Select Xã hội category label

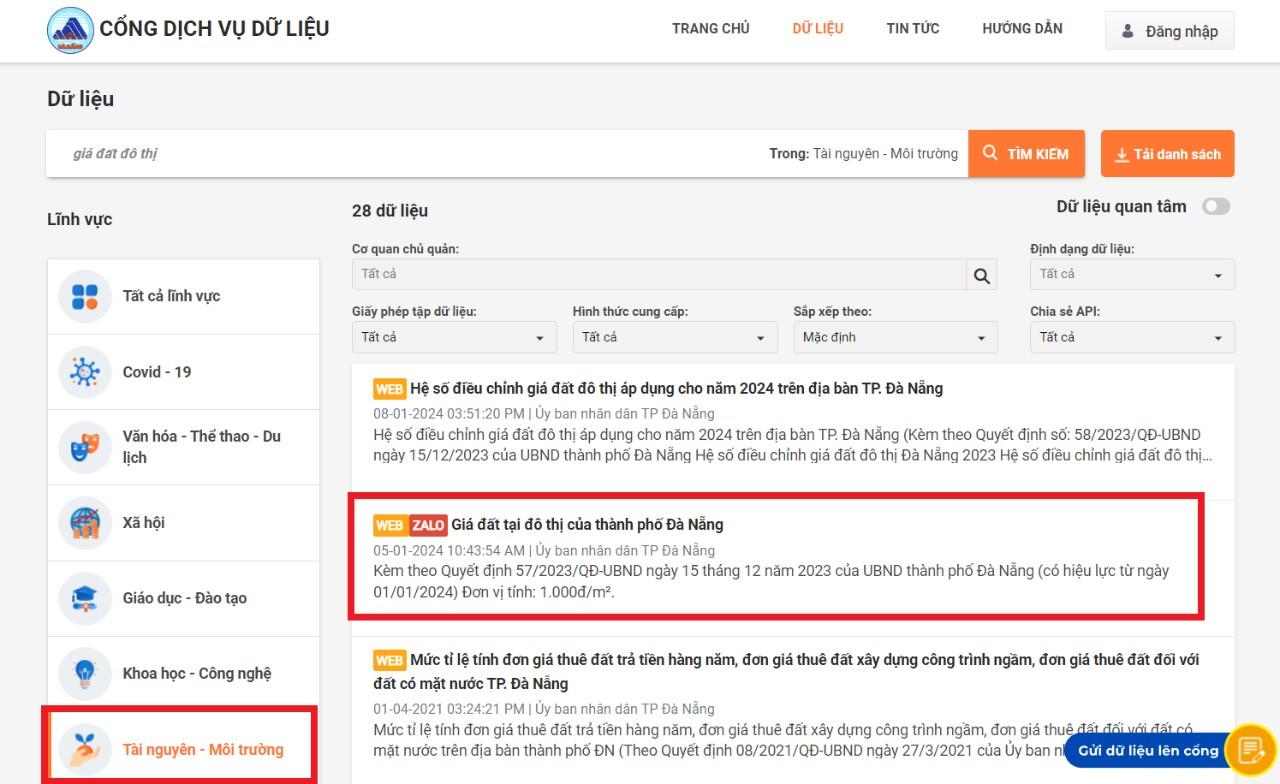(144, 523)
